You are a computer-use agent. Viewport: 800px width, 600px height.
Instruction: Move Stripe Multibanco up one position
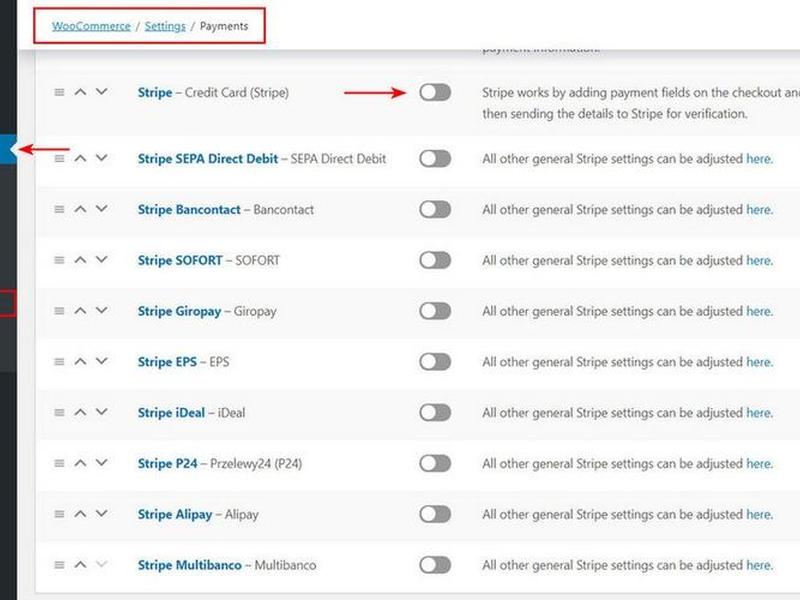pyautogui.click(x=81, y=564)
